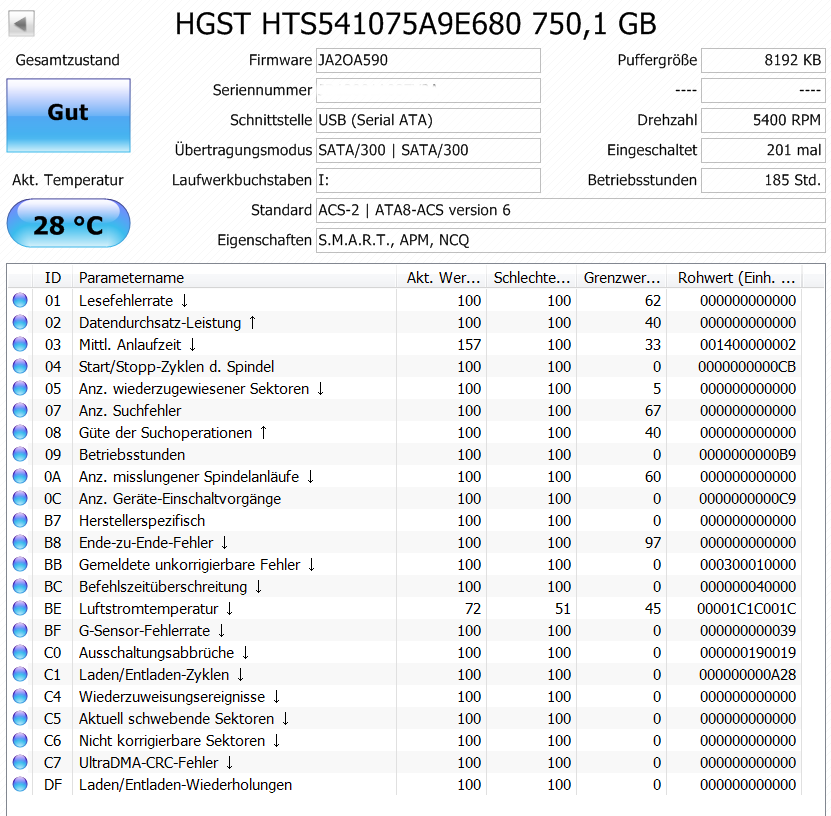Select the Luftstromtemperatur parameter name

pyautogui.click(x=156, y=609)
